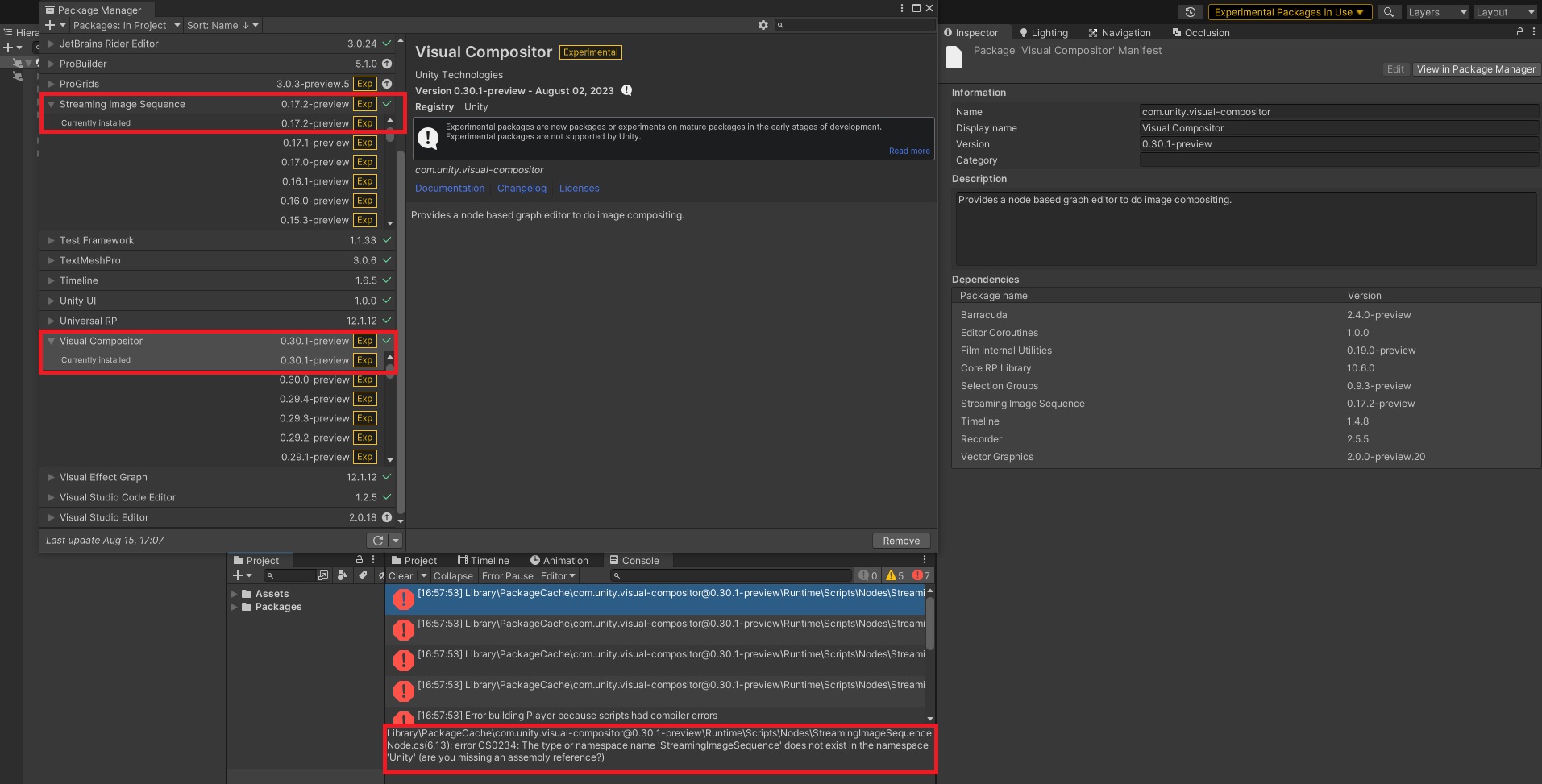Open the Package Manager settings gear icon
The width and height of the screenshot is (1542, 784).
point(763,25)
